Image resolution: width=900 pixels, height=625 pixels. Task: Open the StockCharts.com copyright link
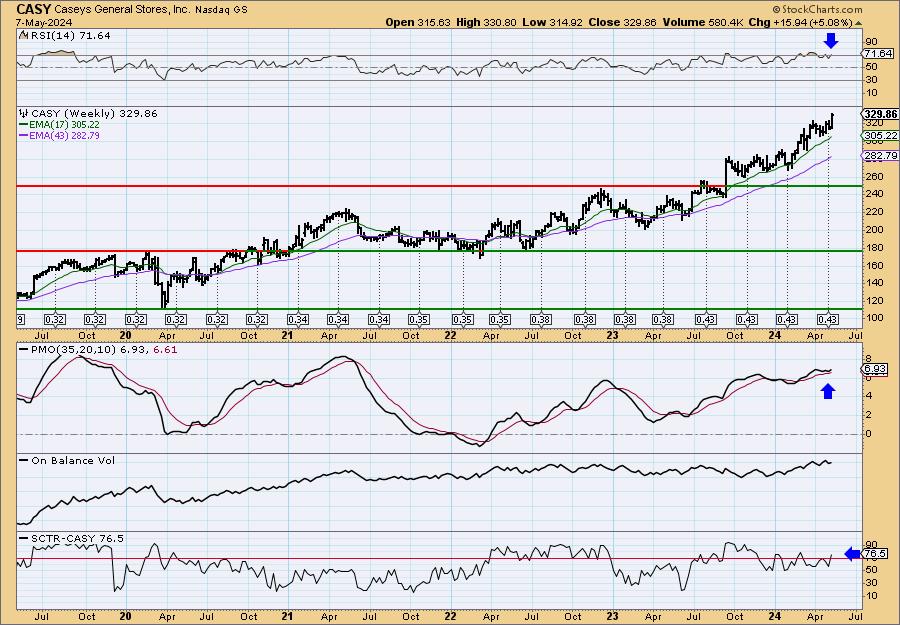coord(817,9)
